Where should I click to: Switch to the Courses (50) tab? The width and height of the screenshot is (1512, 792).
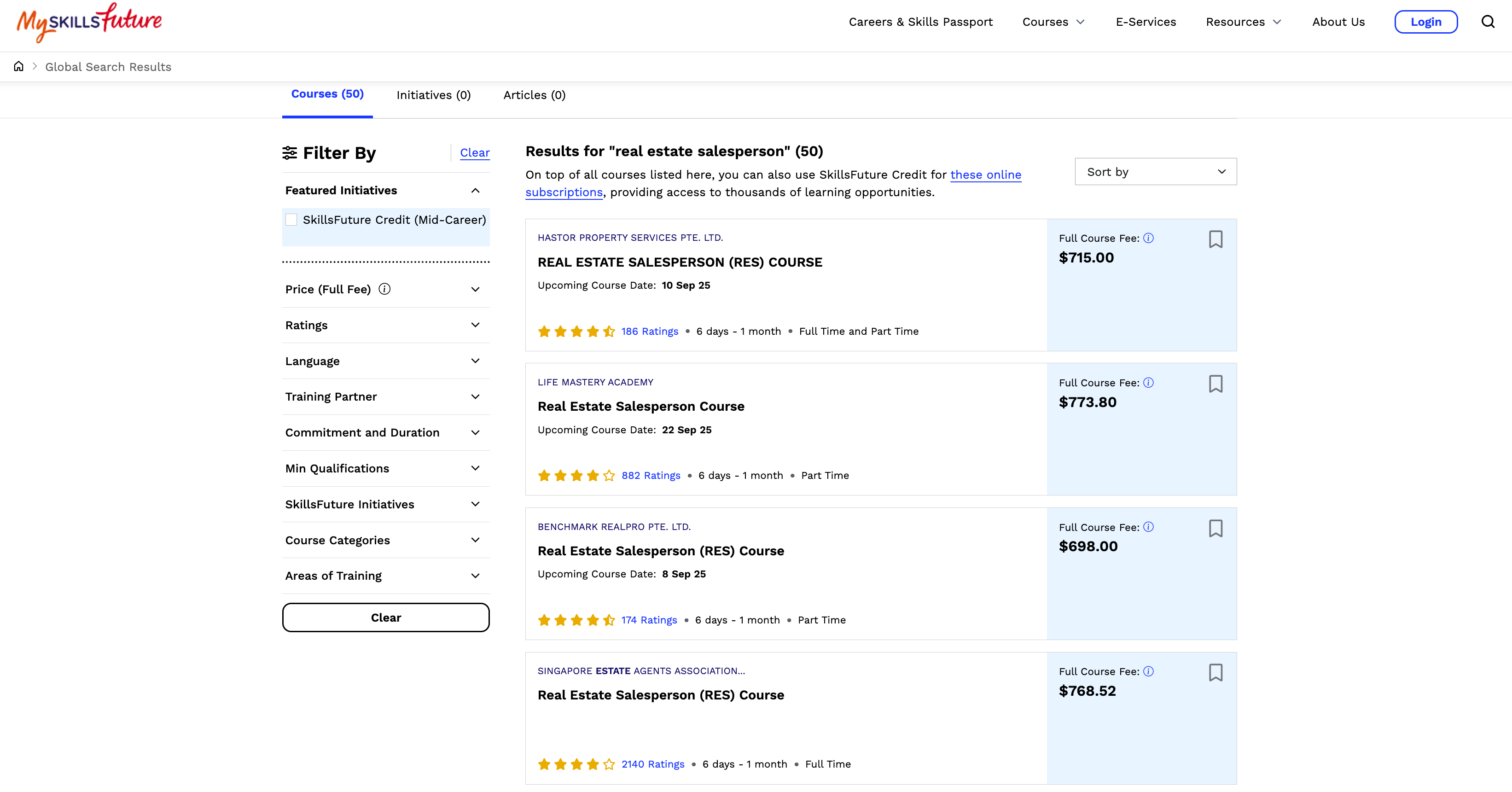(327, 94)
